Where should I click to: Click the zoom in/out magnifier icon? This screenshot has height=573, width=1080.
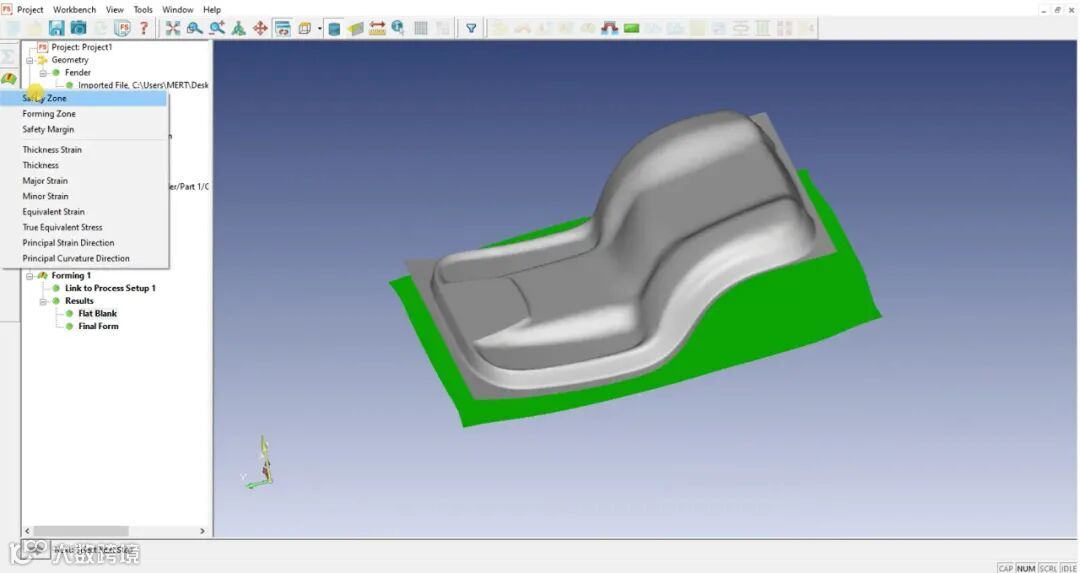(217, 28)
